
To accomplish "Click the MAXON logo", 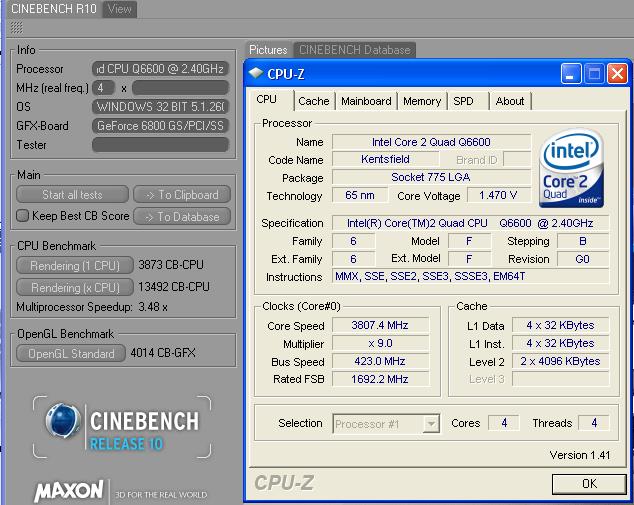I will coord(69,491).
